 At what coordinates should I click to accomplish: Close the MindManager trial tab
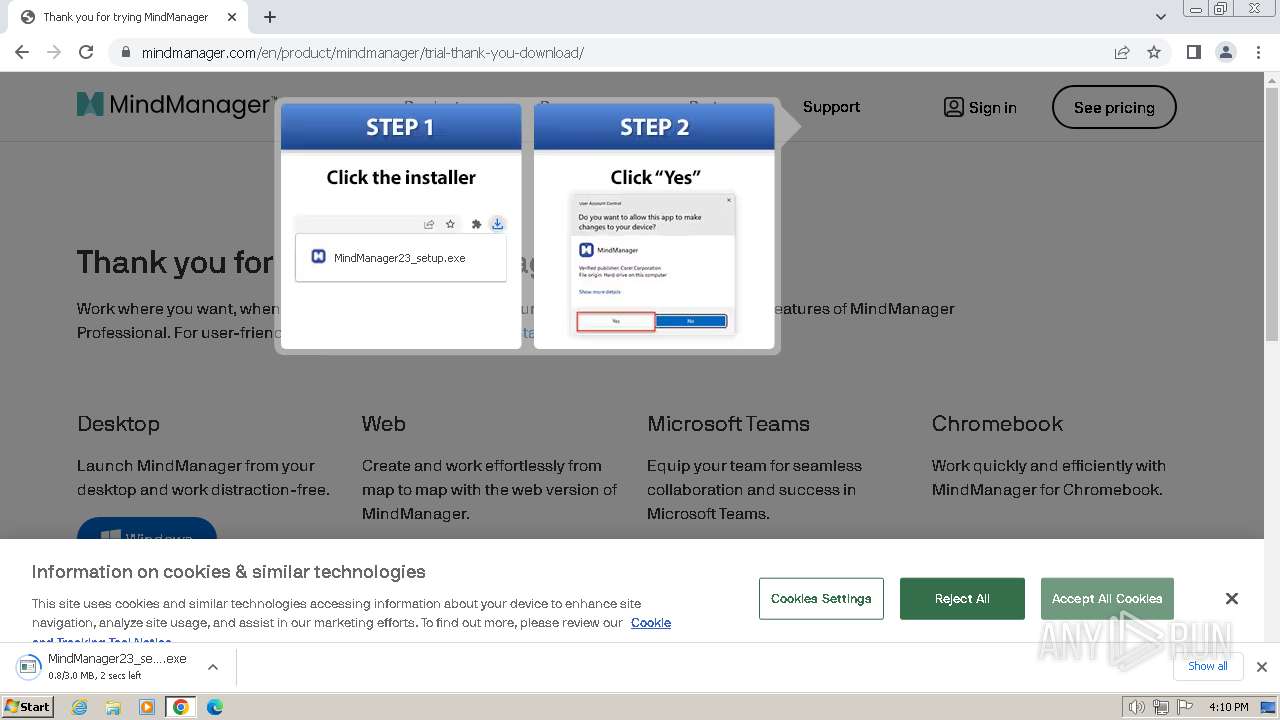point(232,17)
